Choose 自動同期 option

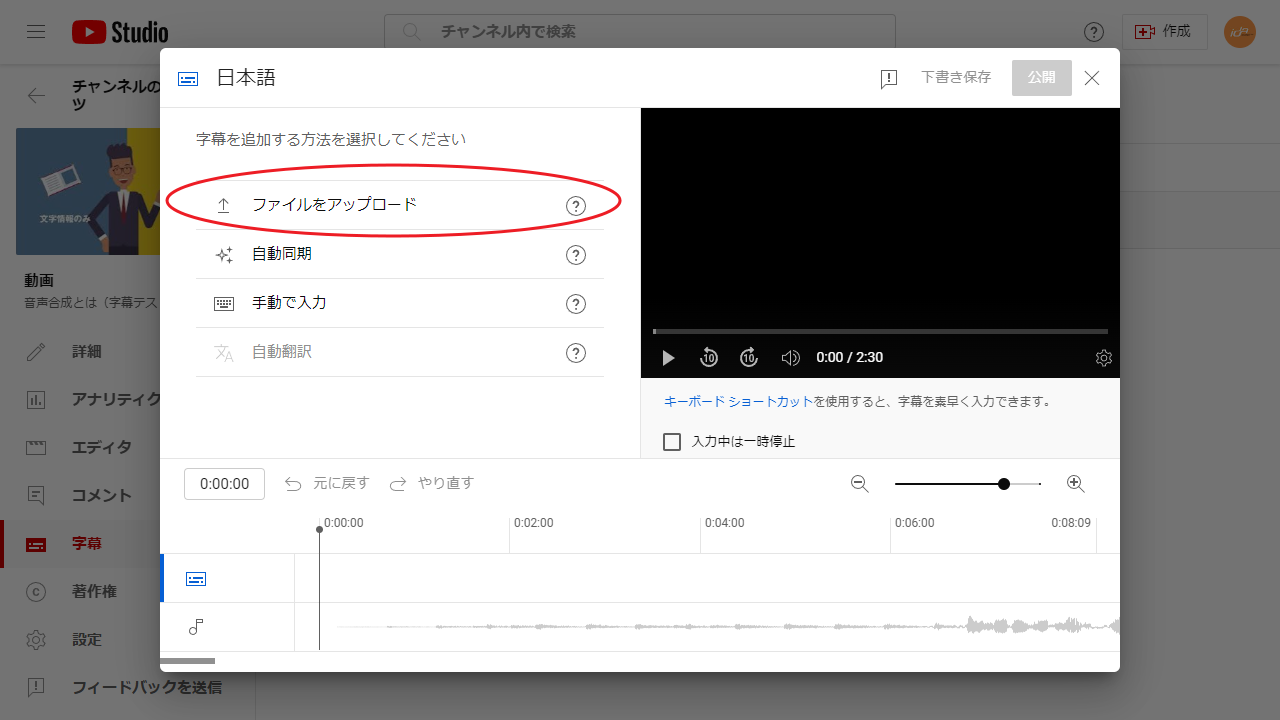pos(400,254)
